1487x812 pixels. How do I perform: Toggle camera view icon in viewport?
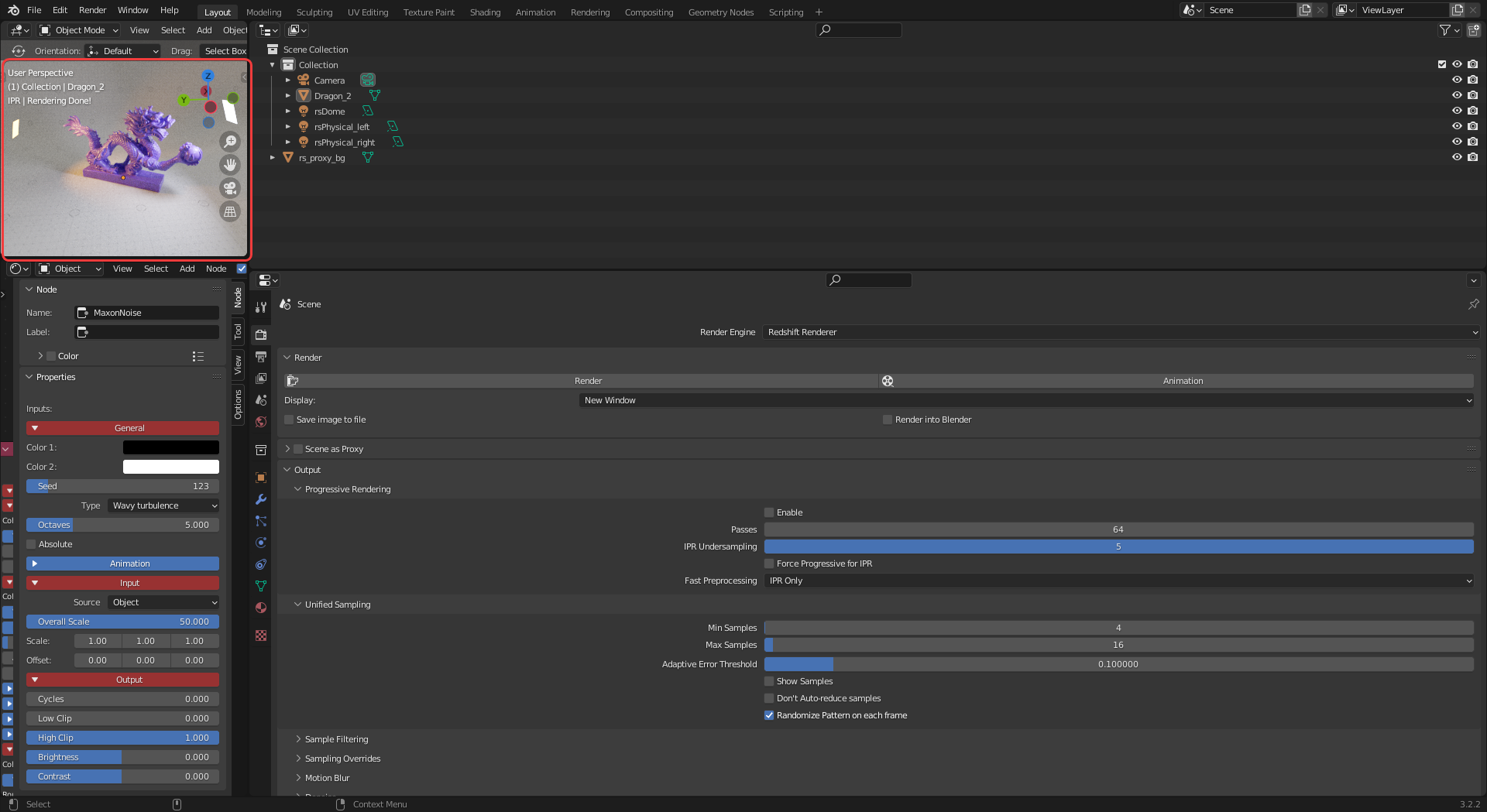click(x=230, y=188)
